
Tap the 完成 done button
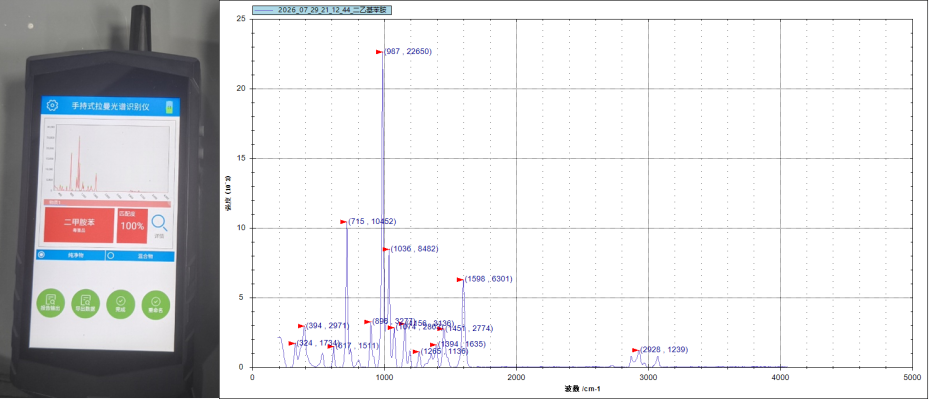[x=120, y=304]
